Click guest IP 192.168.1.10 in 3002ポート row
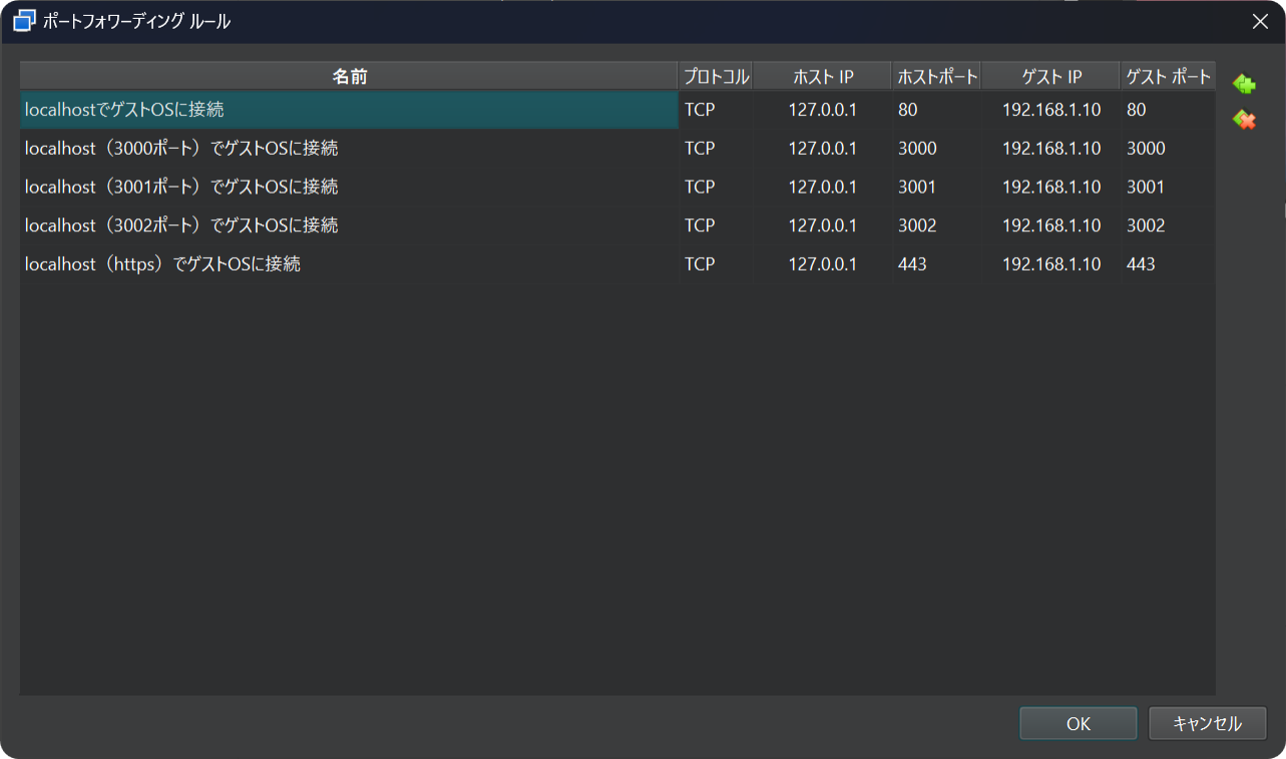 [x=1052, y=225]
